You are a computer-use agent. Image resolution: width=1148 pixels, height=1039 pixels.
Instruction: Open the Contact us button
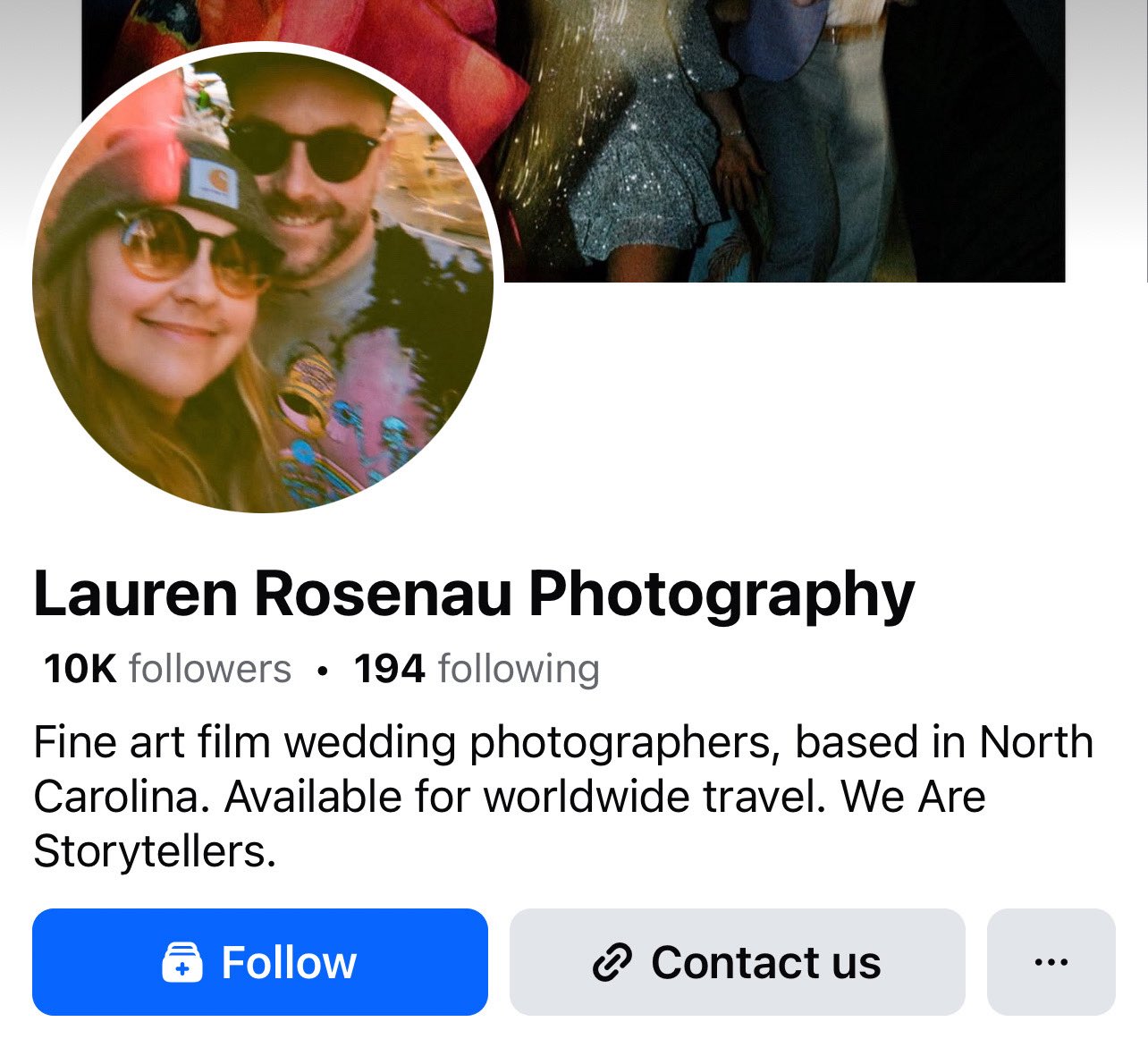(x=738, y=962)
